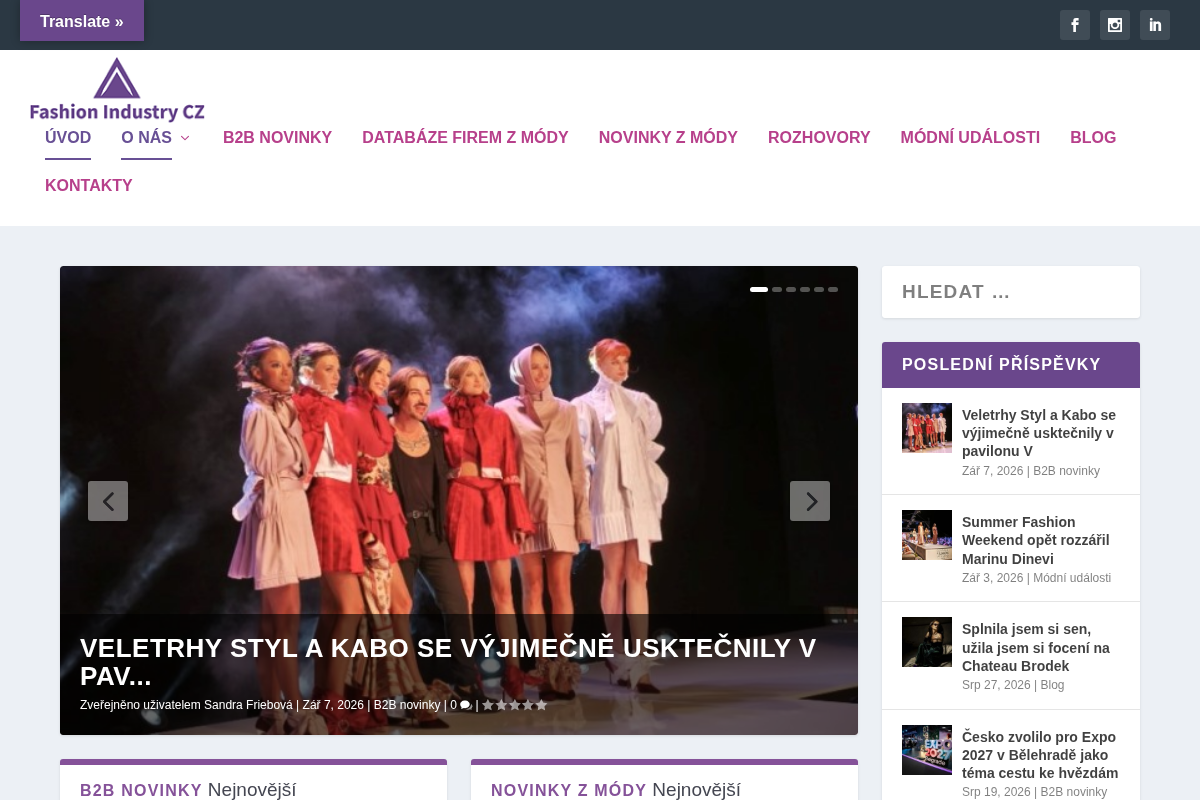Open the ÚVOD menu item
The height and width of the screenshot is (800, 1200).
68,138
